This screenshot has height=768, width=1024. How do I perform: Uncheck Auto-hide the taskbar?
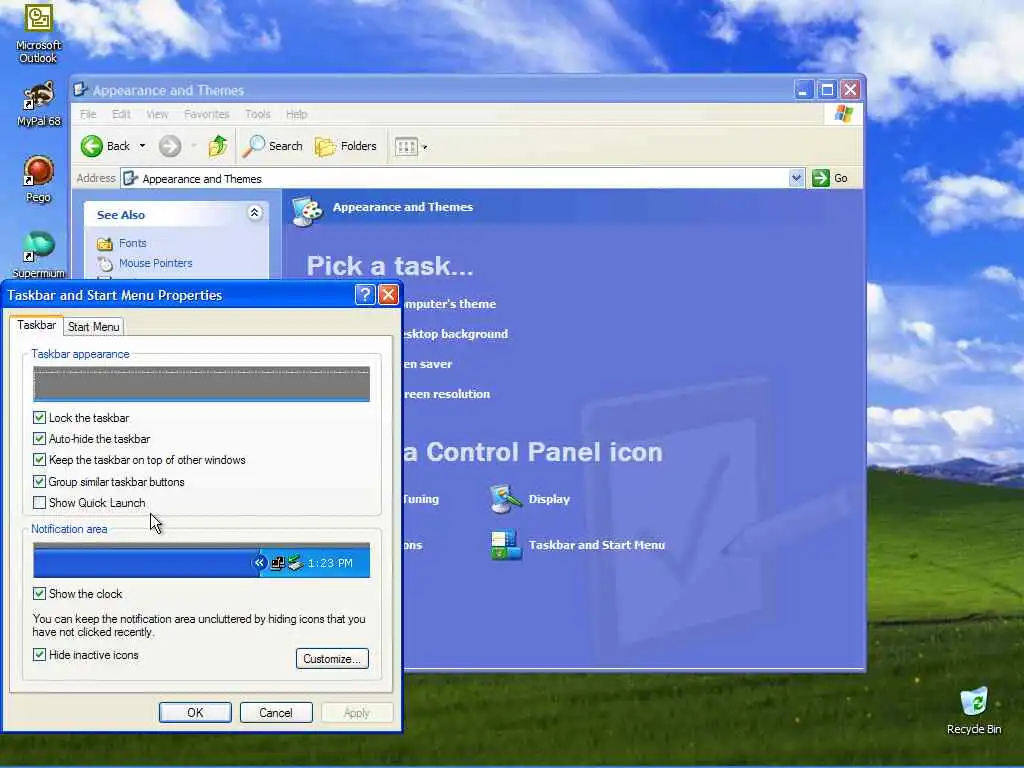[x=39, y=439]
